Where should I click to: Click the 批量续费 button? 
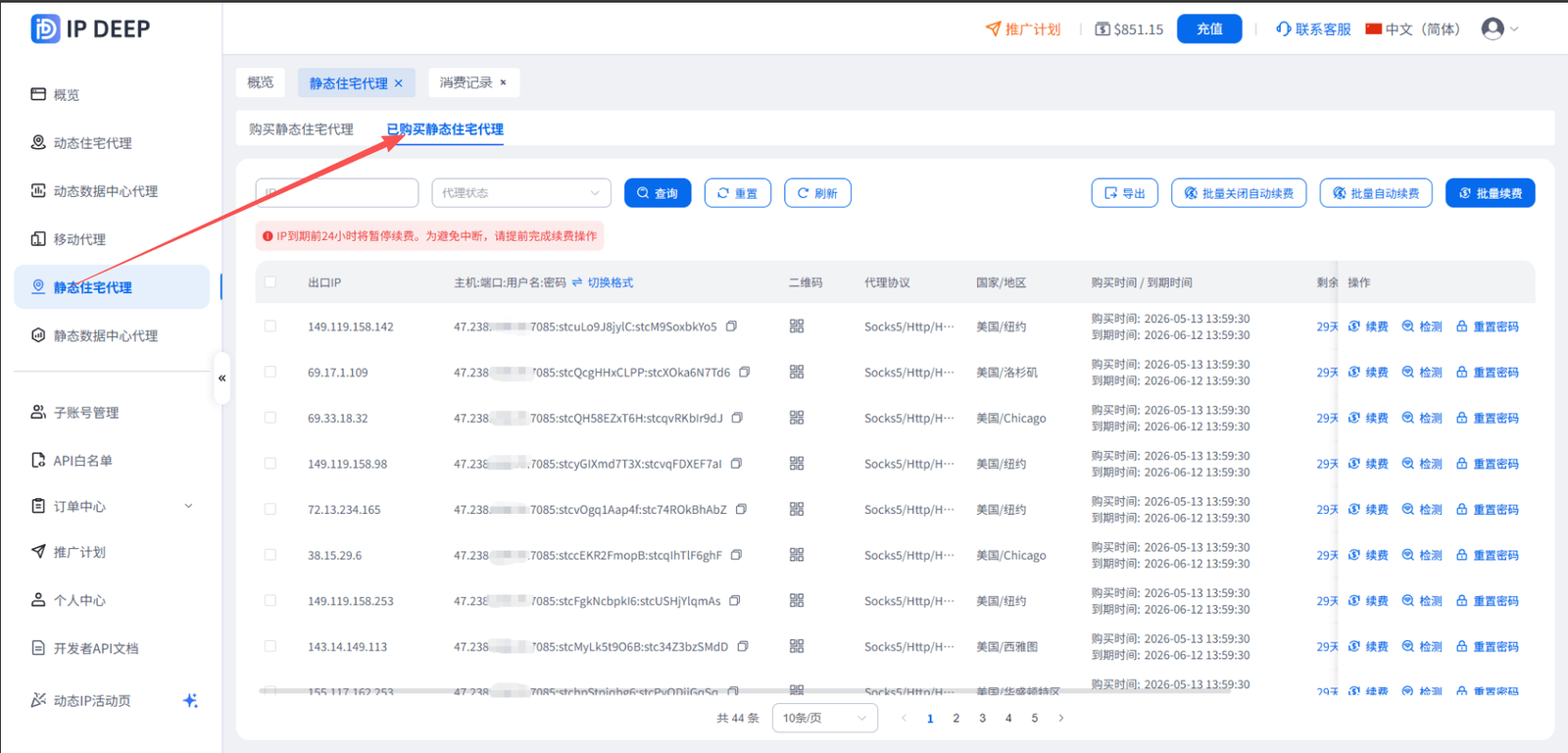1491,193
